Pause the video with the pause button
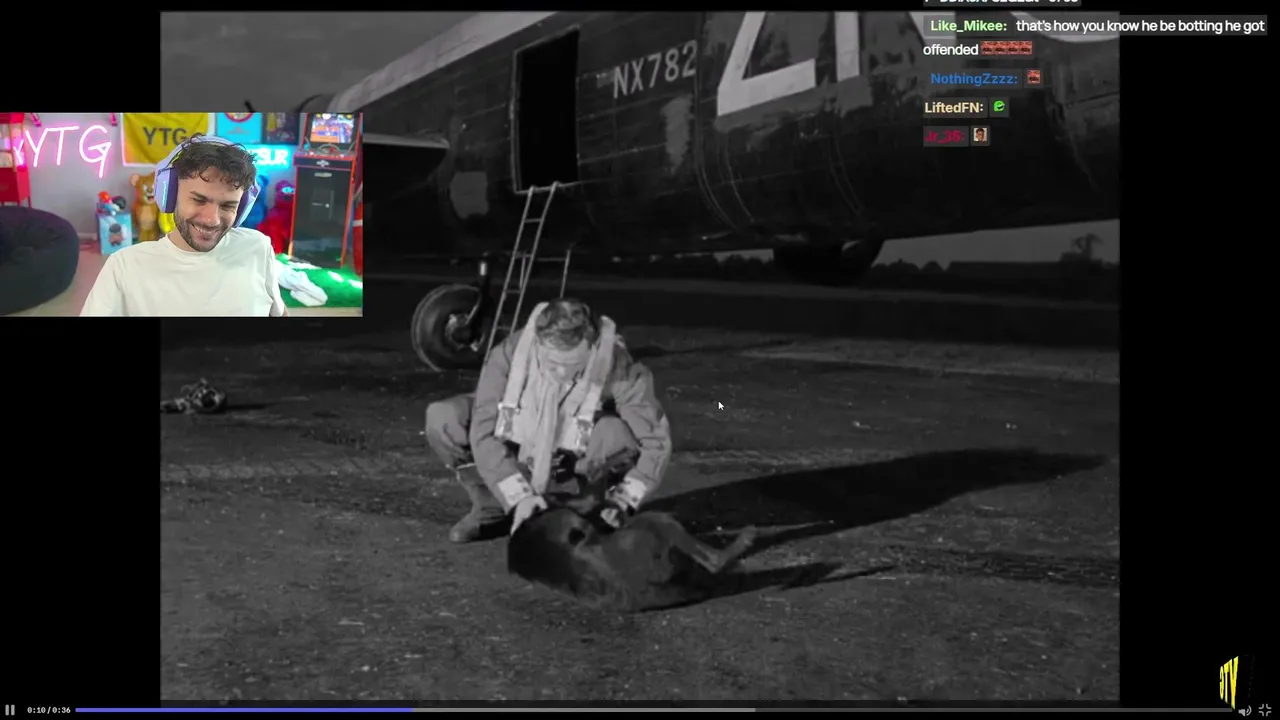Image resolution: width=1280 pixels, height=720 pixels. (x=10, y=710)
